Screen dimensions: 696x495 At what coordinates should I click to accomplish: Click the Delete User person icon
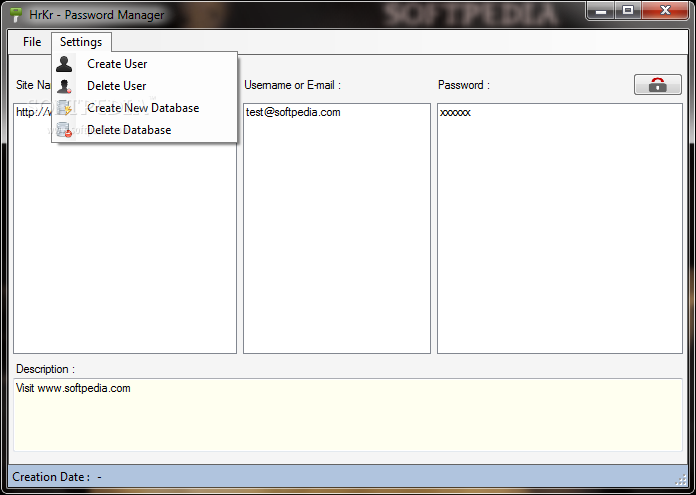[64, 86]
